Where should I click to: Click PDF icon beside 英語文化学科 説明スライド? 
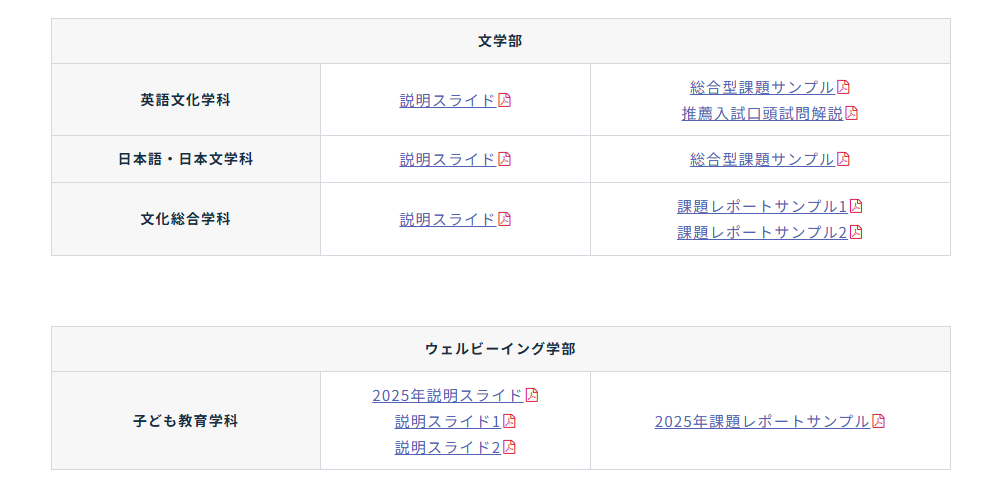click(505, 100)
